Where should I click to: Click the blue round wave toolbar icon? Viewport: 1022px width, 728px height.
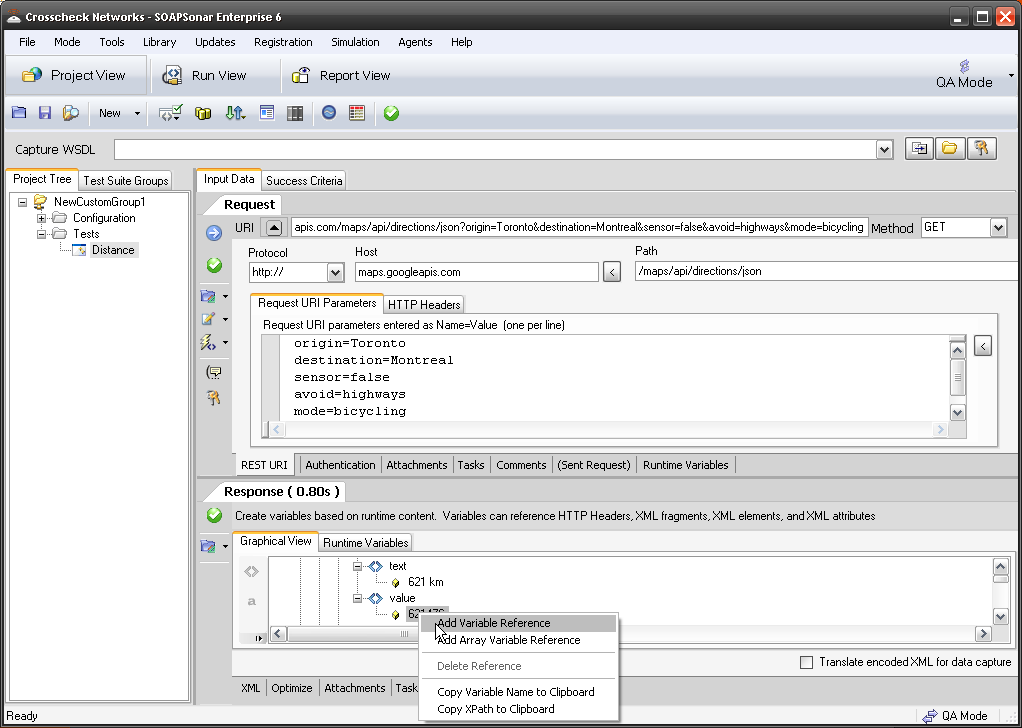(x=328, y=113)
